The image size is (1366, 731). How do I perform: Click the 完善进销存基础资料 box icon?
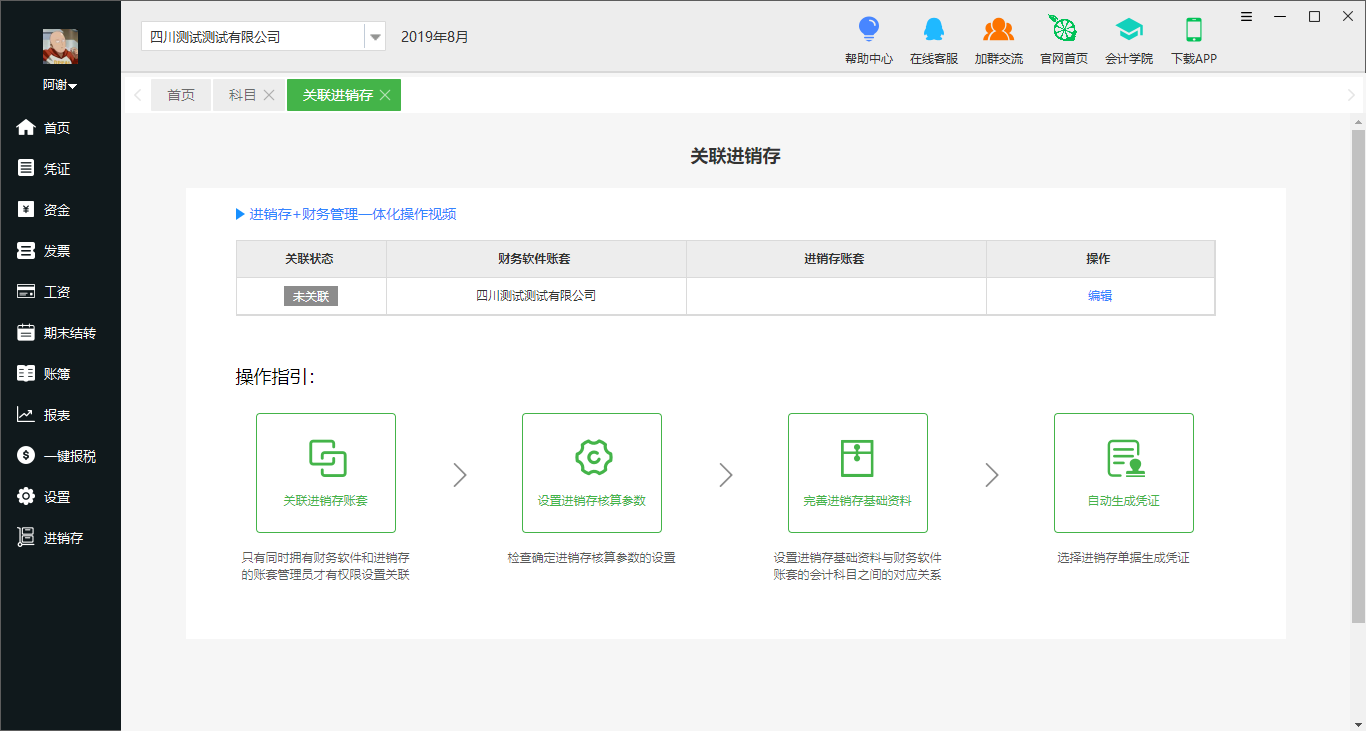[x=858, y=458]
